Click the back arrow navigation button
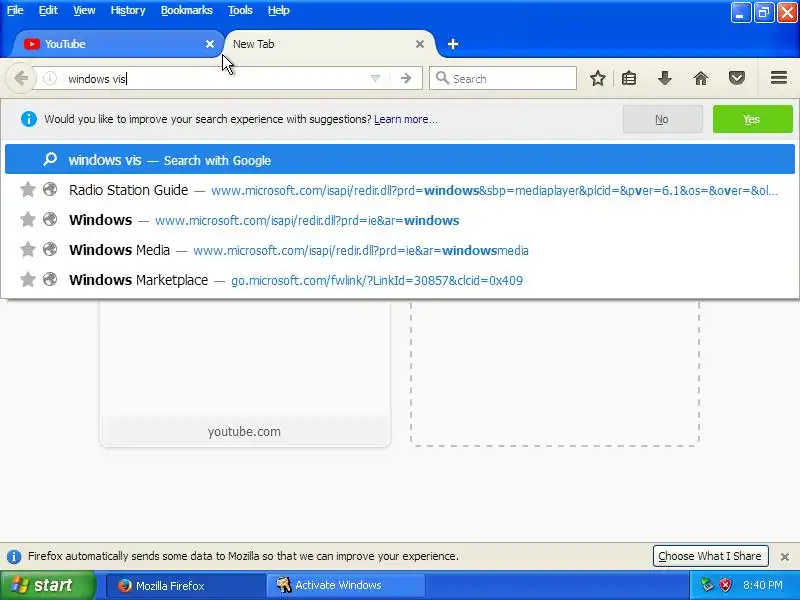Viewport: 800px width, 600px height. [21, 79]
